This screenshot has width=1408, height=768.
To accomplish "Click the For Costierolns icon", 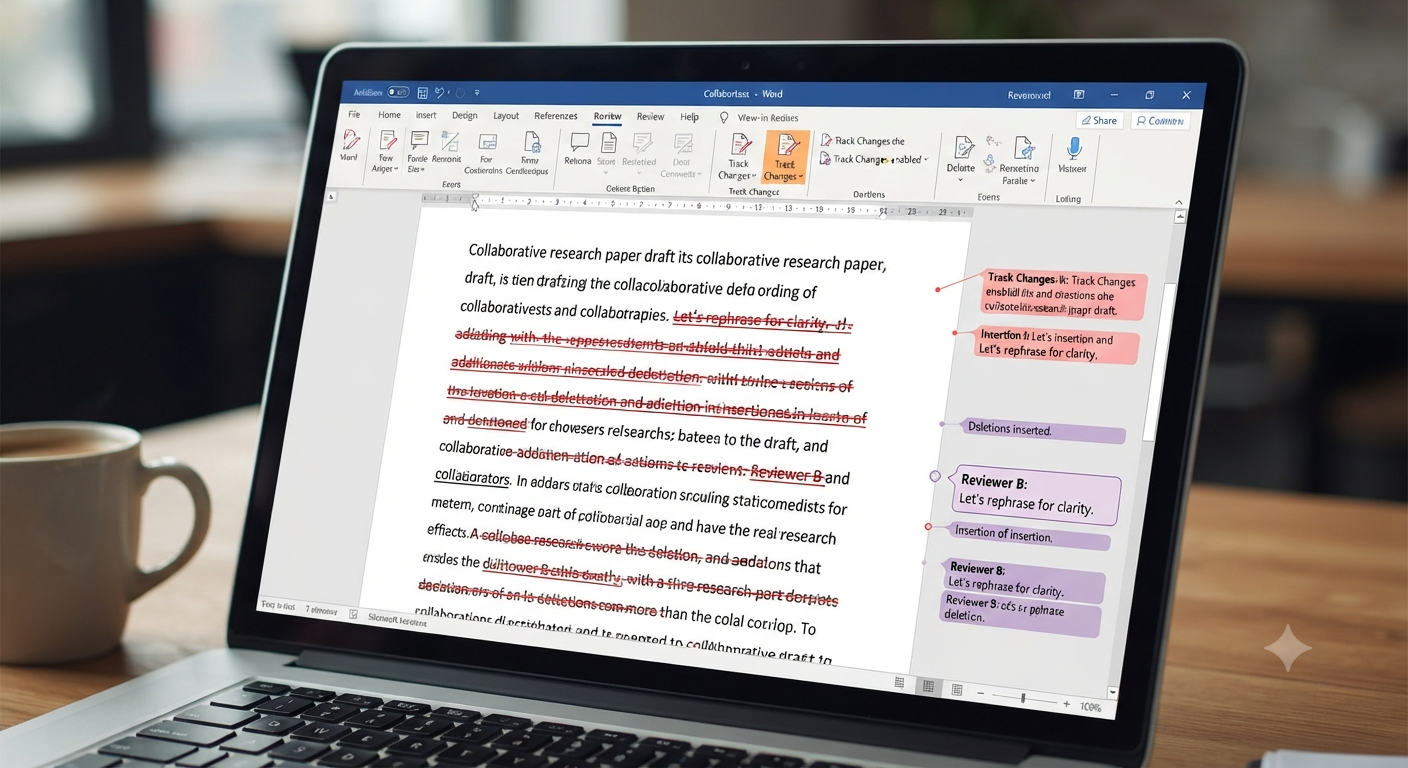I will [x=487, y=143].
